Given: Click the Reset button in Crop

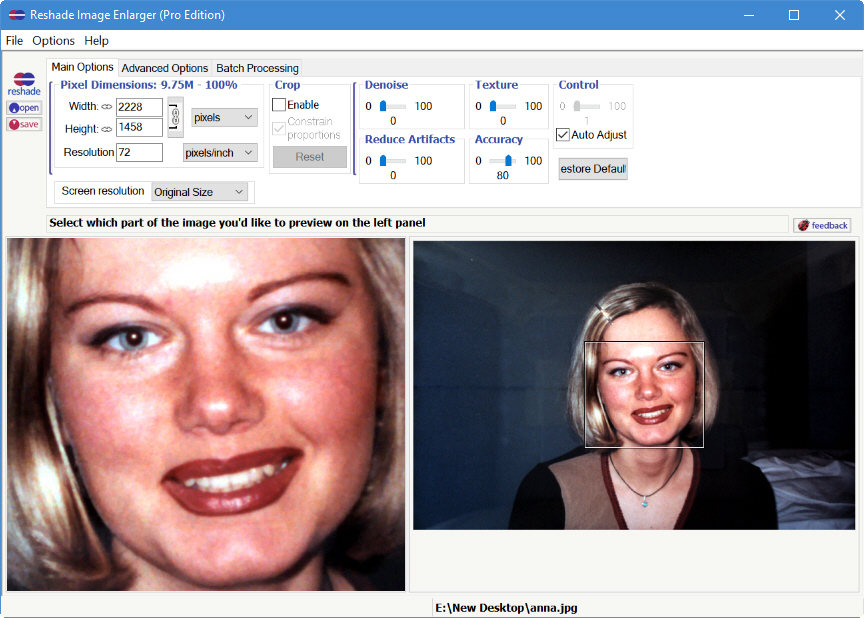Looking at the screenshot, I should tap(312, 156).
